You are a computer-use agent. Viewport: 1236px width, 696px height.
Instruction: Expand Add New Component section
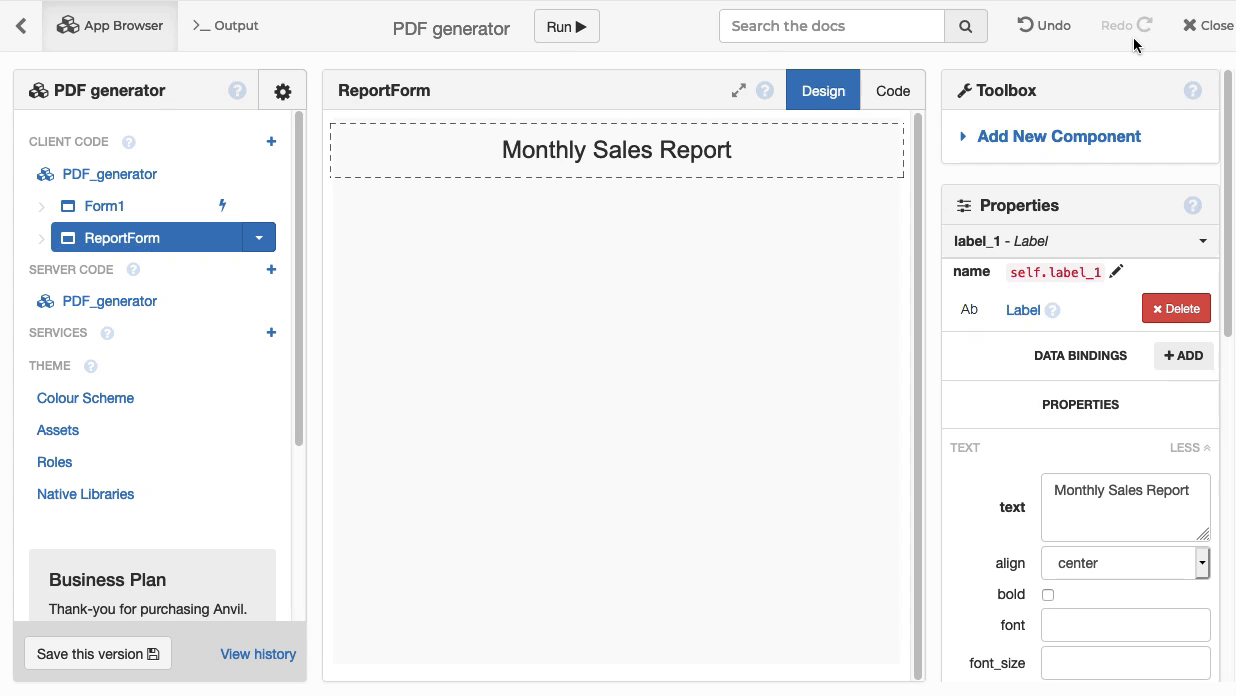1058,137
